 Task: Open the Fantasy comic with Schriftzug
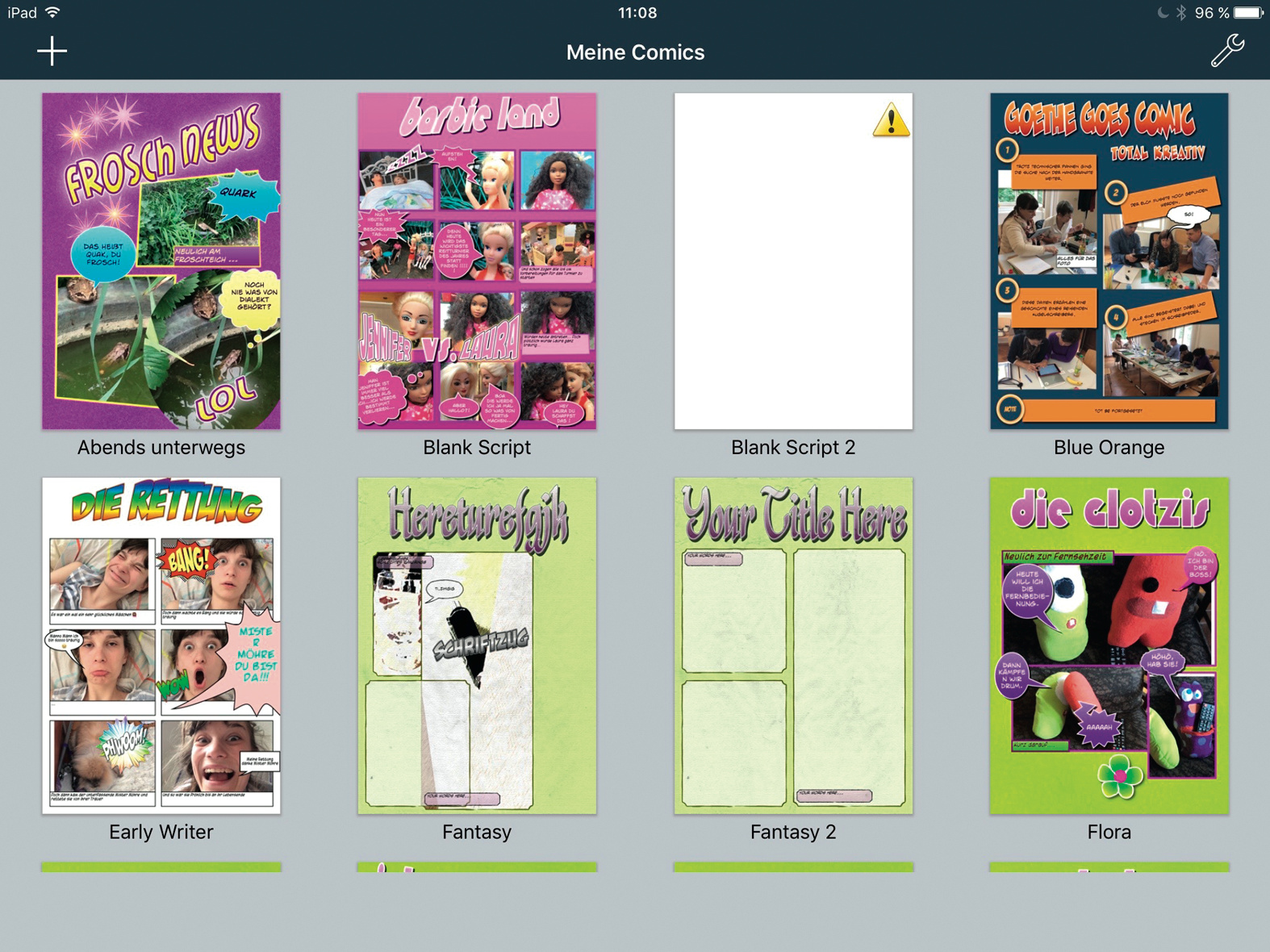(x=477, y=645)
